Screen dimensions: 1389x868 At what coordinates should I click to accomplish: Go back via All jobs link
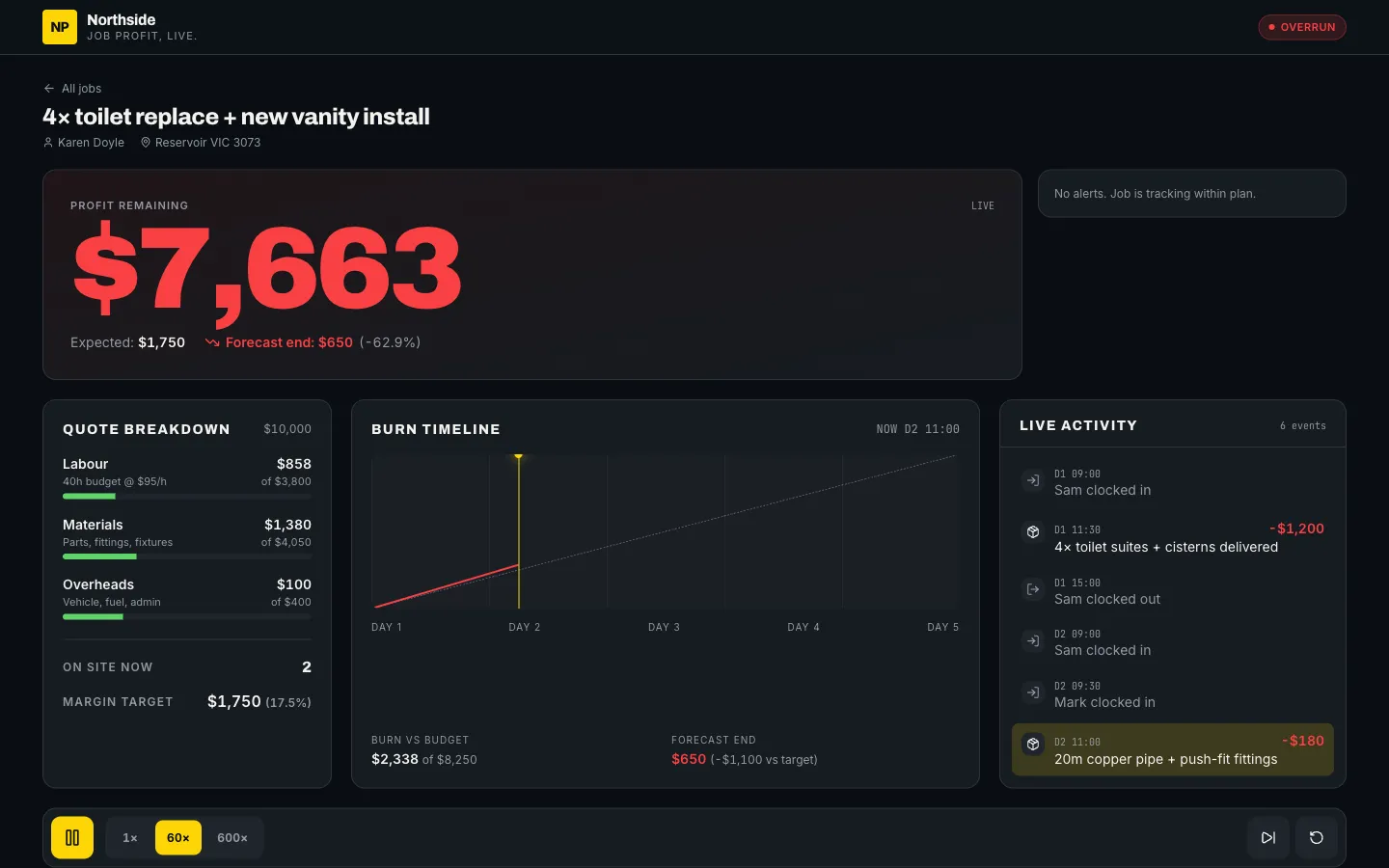[x=72, y=88]
